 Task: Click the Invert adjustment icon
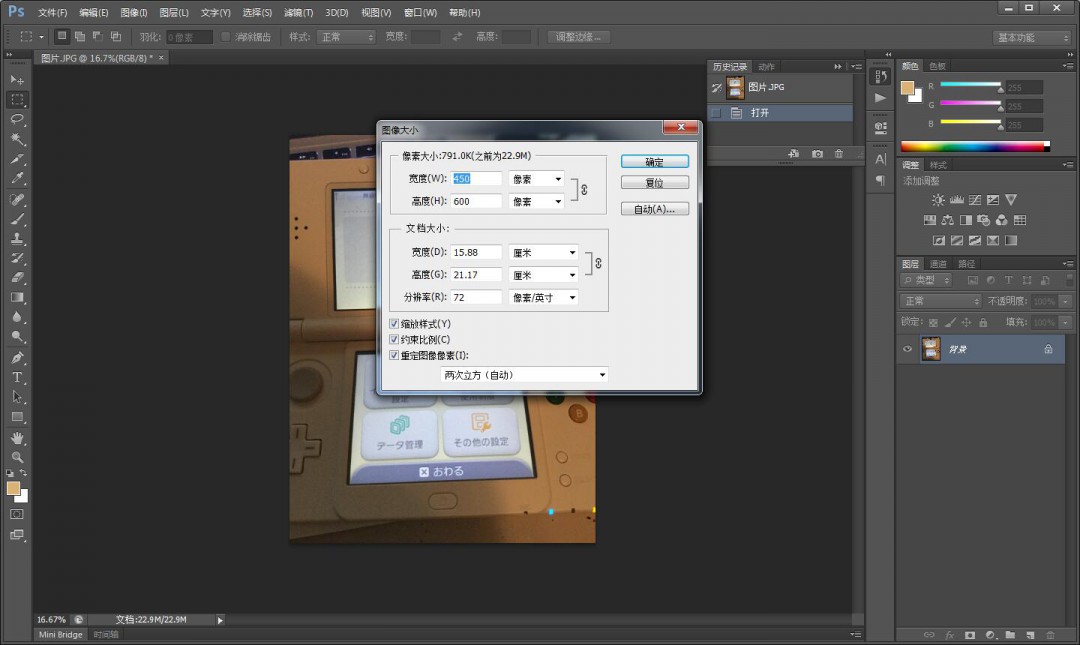(x=938, y=240)
